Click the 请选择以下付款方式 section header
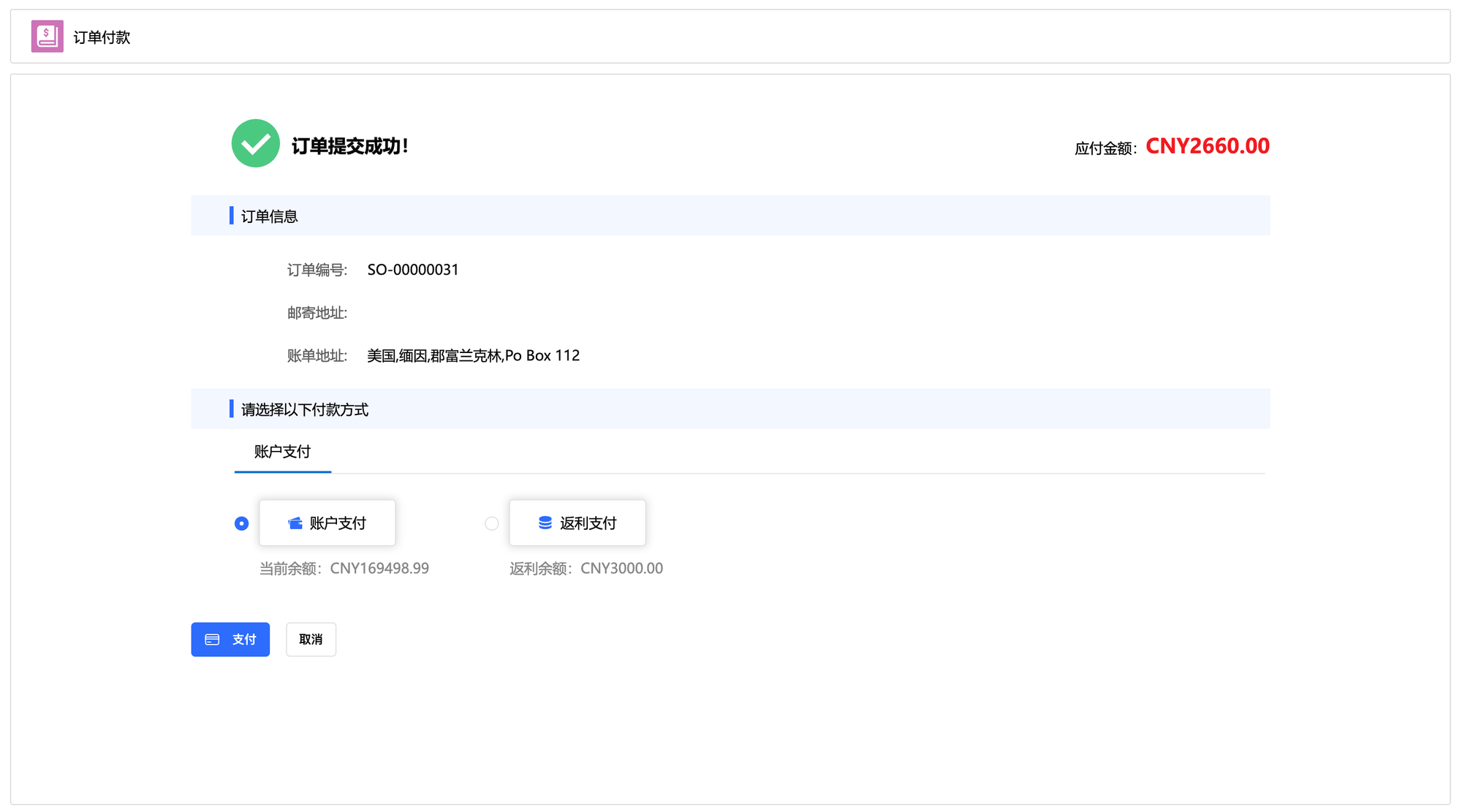1462x812 pixels. tap(304, 409)
